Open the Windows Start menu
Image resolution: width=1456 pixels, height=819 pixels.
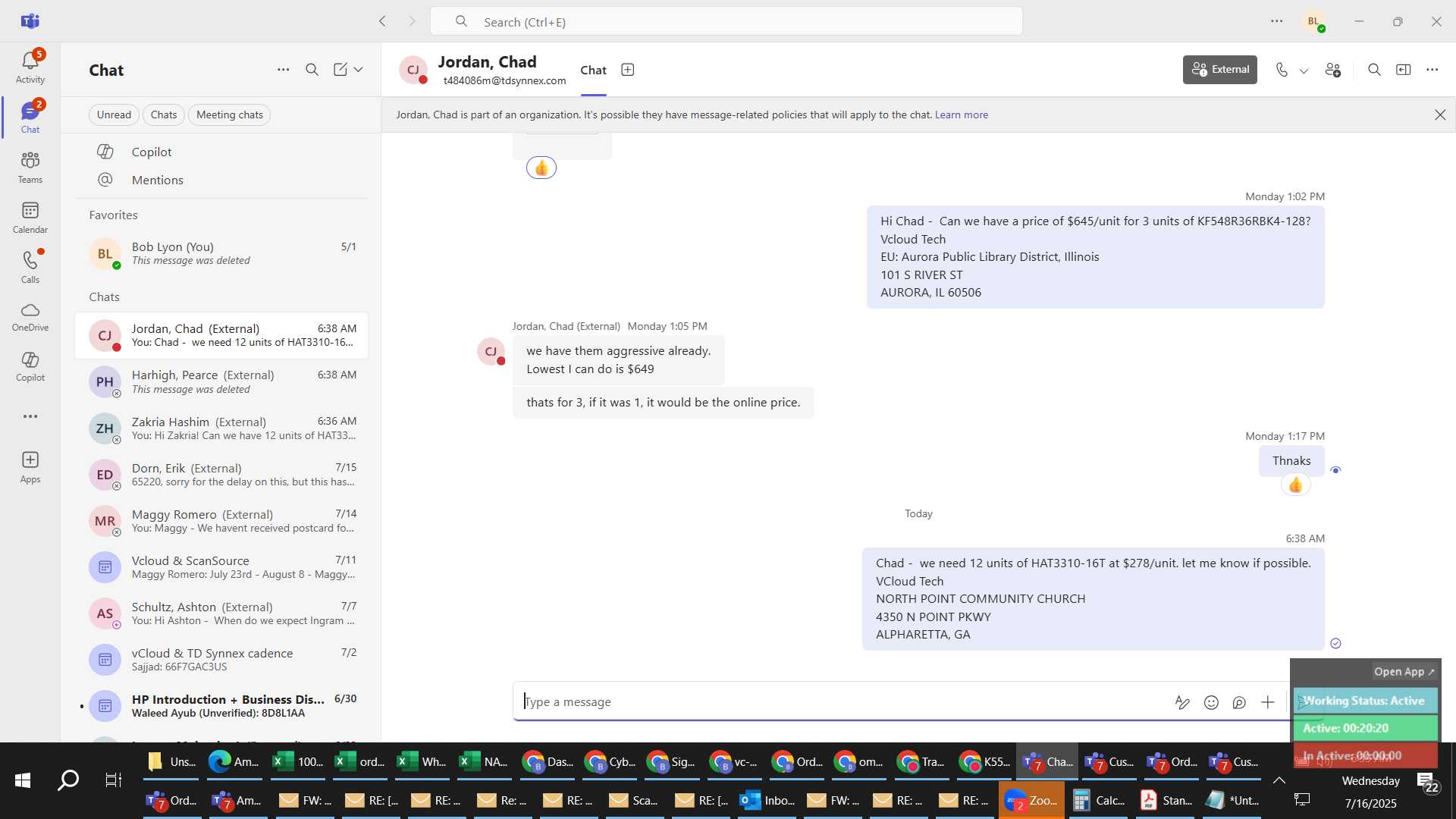23,780
